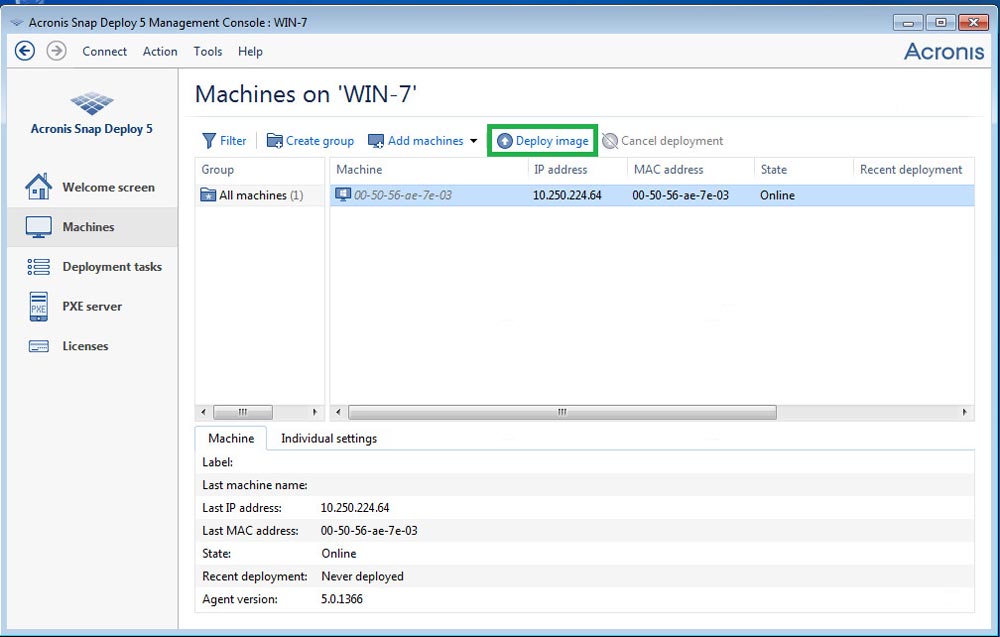
Task: Open the Filter options
Action: pos(224,140)
